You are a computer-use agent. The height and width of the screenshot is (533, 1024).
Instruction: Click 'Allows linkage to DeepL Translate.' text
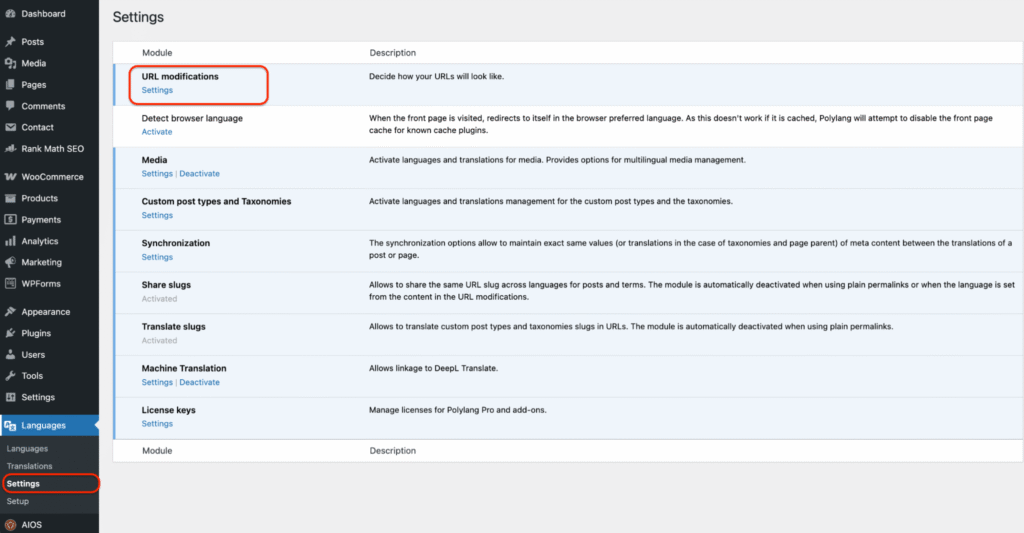pos(434,368)
